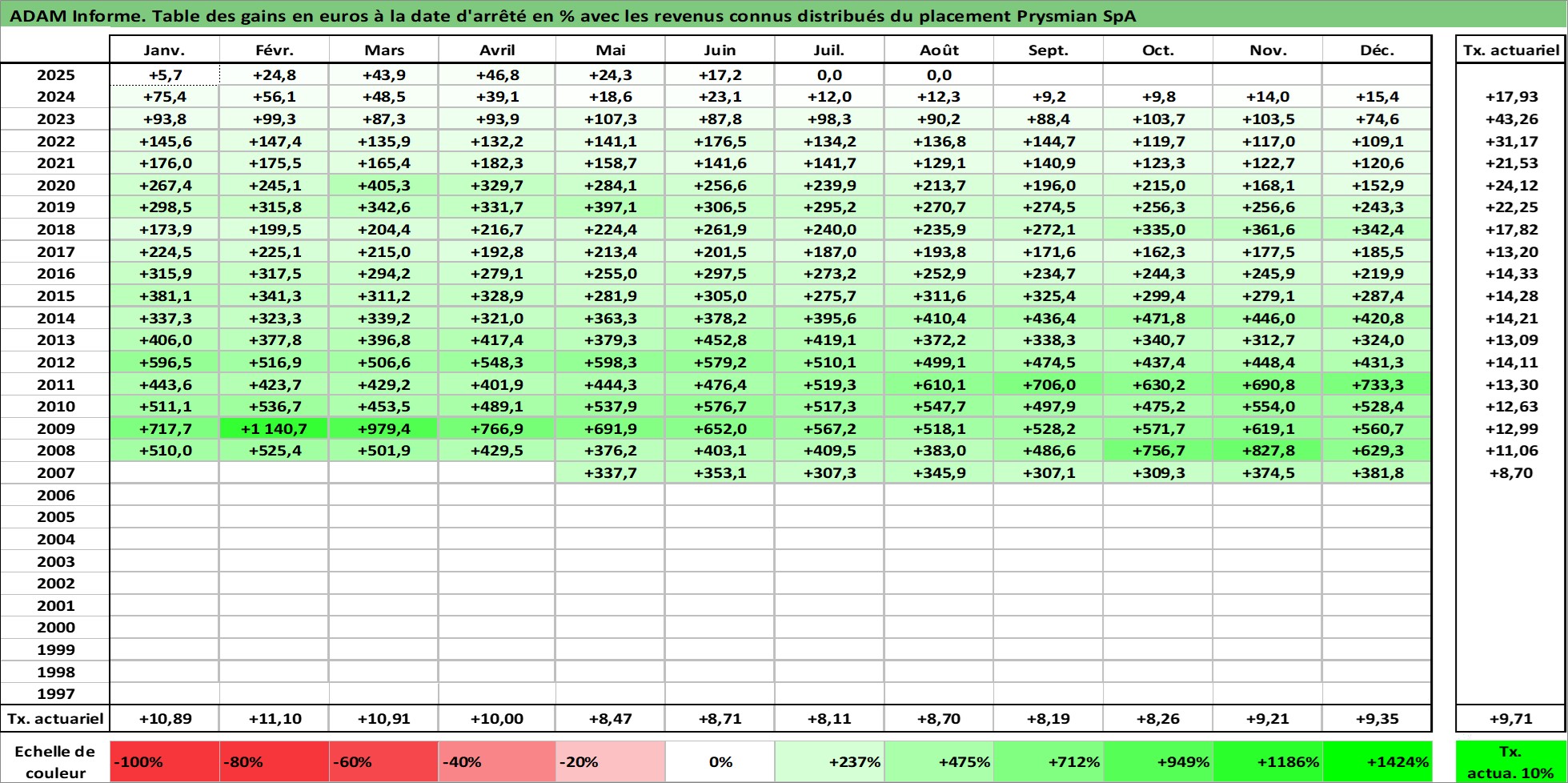Click the +949% color scale swatch
Image resolution: width=1568 pixels, height=783 pixels.
click(1158, 761)
